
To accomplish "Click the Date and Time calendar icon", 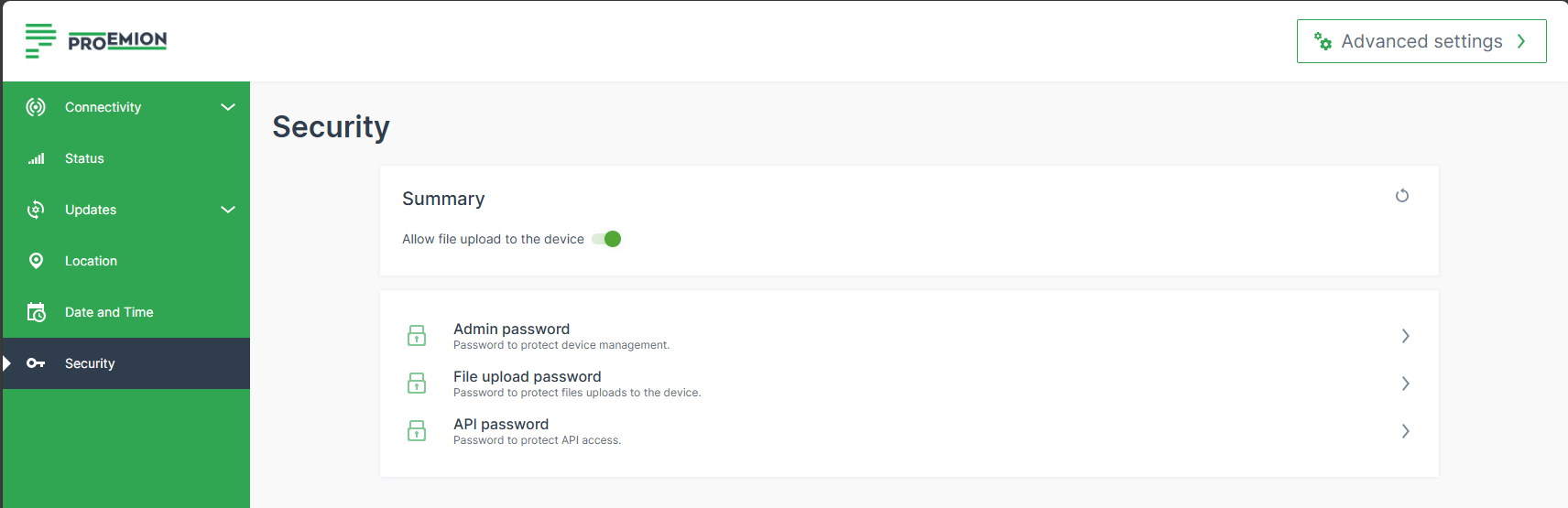I will pyautogui.click(x=36, y=312).
